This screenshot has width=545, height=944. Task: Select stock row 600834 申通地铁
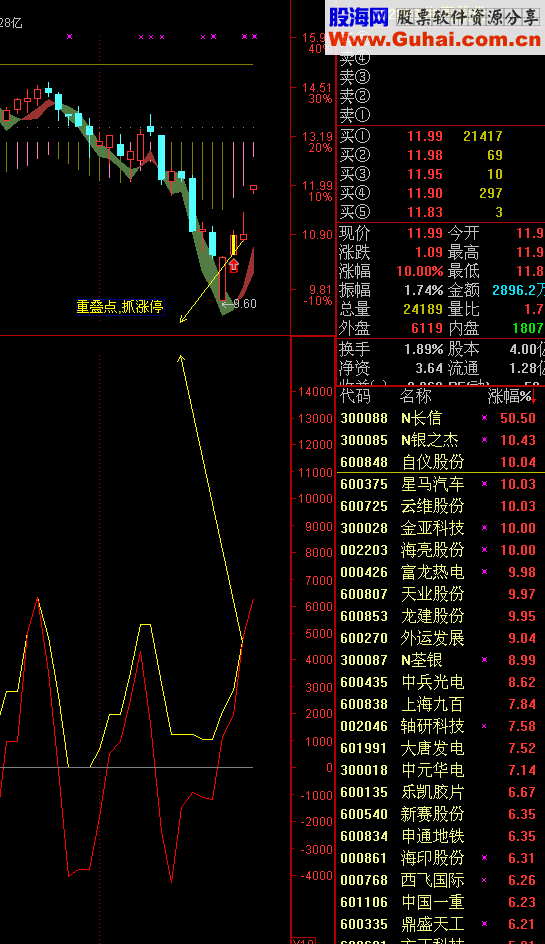[440, 836]
